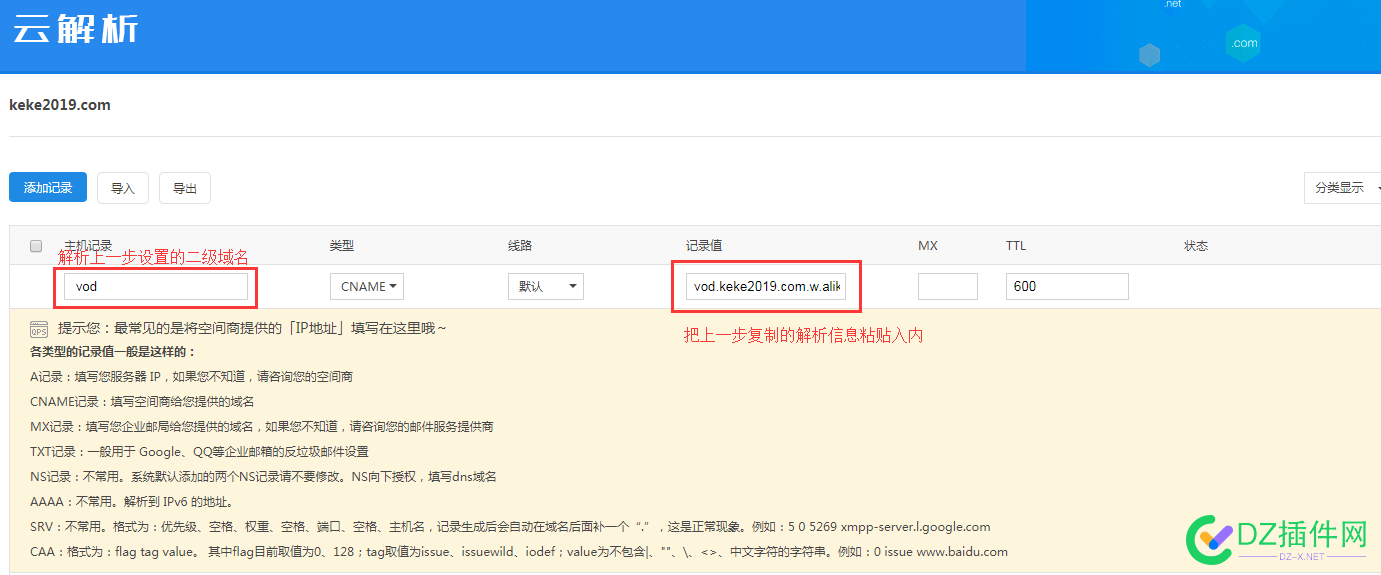Image resolution: width=1381 pixels, height=575 pixels.
Task: Click the 线路 column header
Action: (x=520, y=246)
